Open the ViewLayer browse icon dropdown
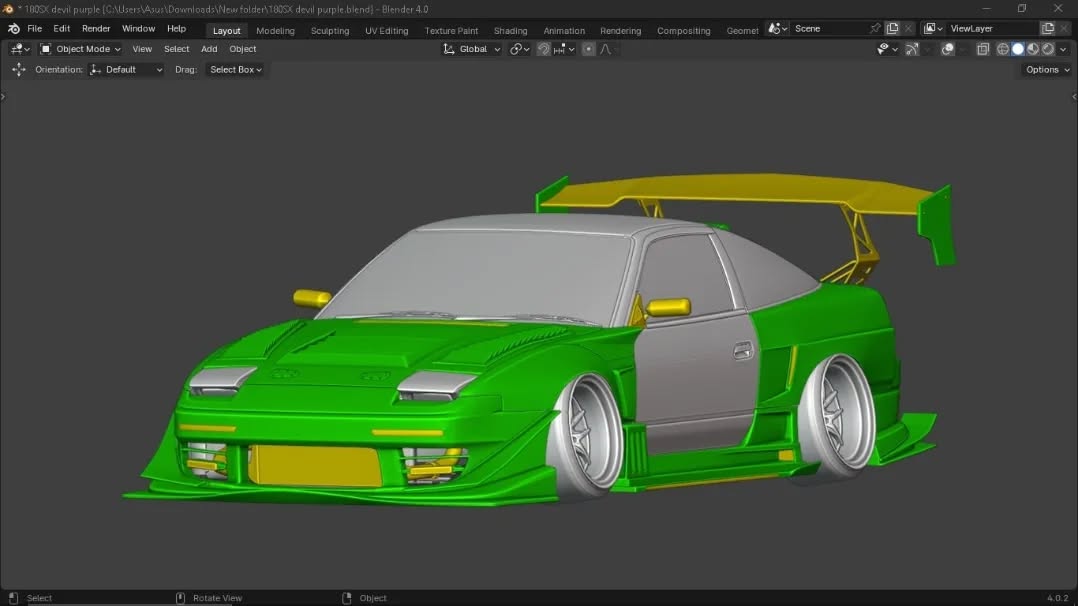The width and height of the screenshot is (1078, 606). point(933,29)
